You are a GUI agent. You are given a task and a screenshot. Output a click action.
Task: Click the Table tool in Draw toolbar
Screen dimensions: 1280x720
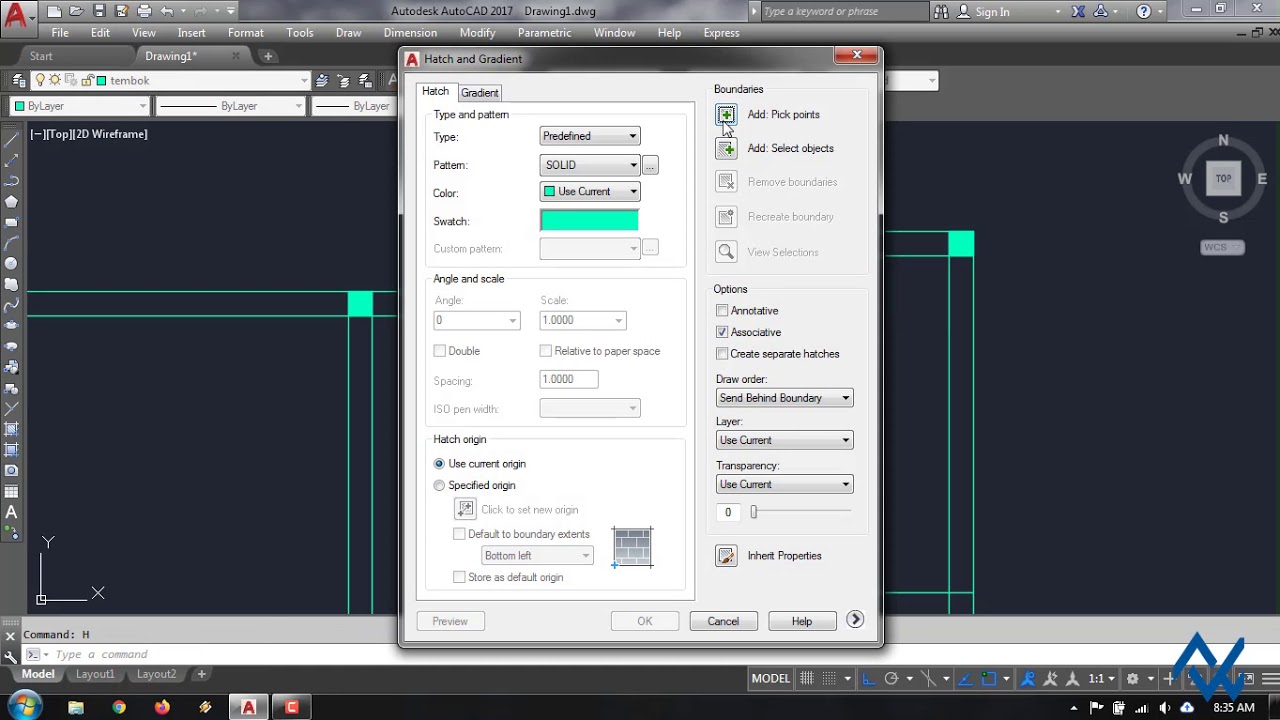pyautogui.click(x=12, y=492)
